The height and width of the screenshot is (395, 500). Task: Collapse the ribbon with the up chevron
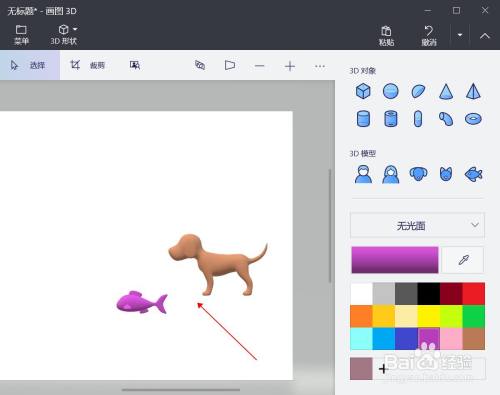(x=485, y=36)
